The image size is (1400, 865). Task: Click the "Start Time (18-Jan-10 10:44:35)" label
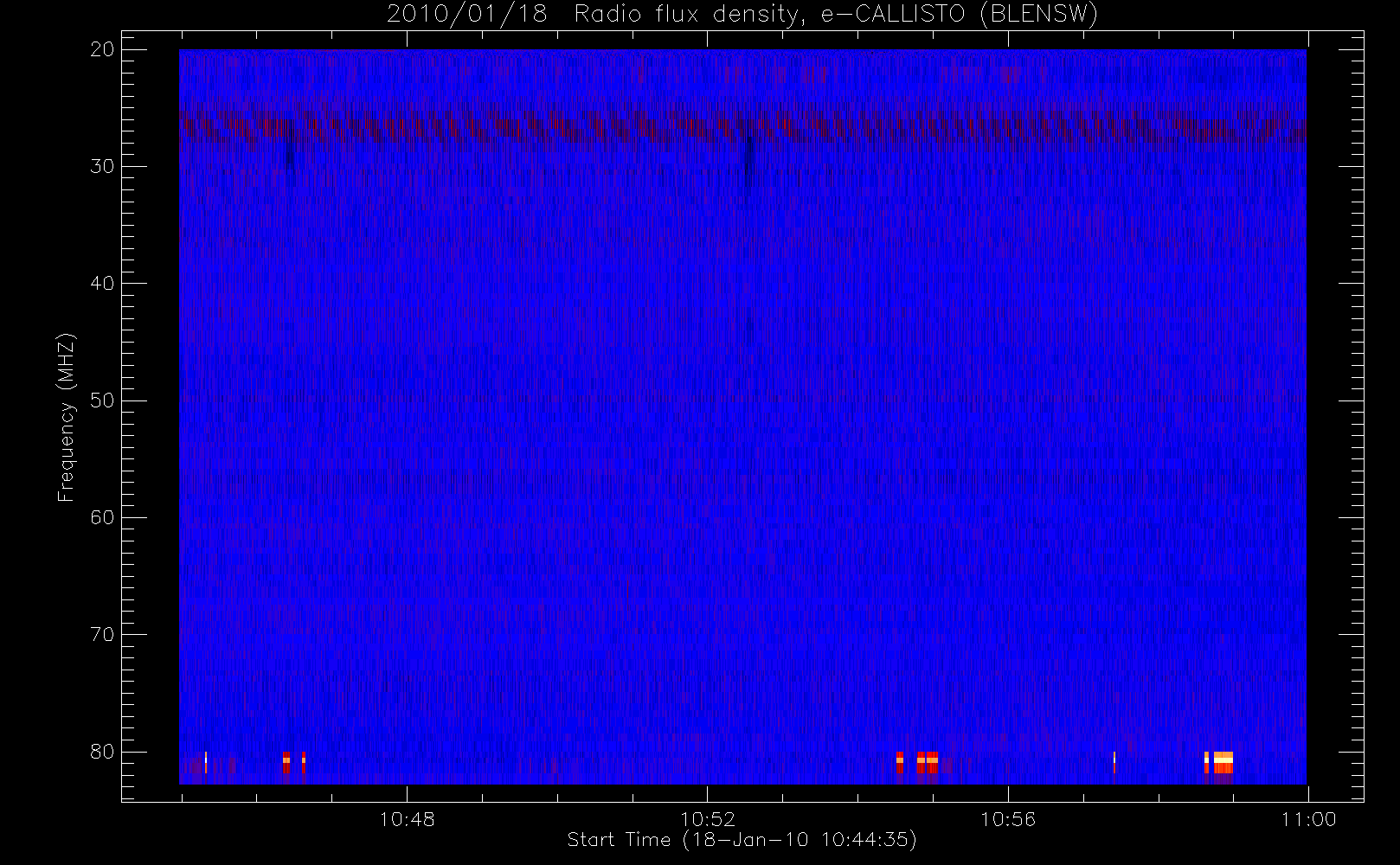click(742, 840)
